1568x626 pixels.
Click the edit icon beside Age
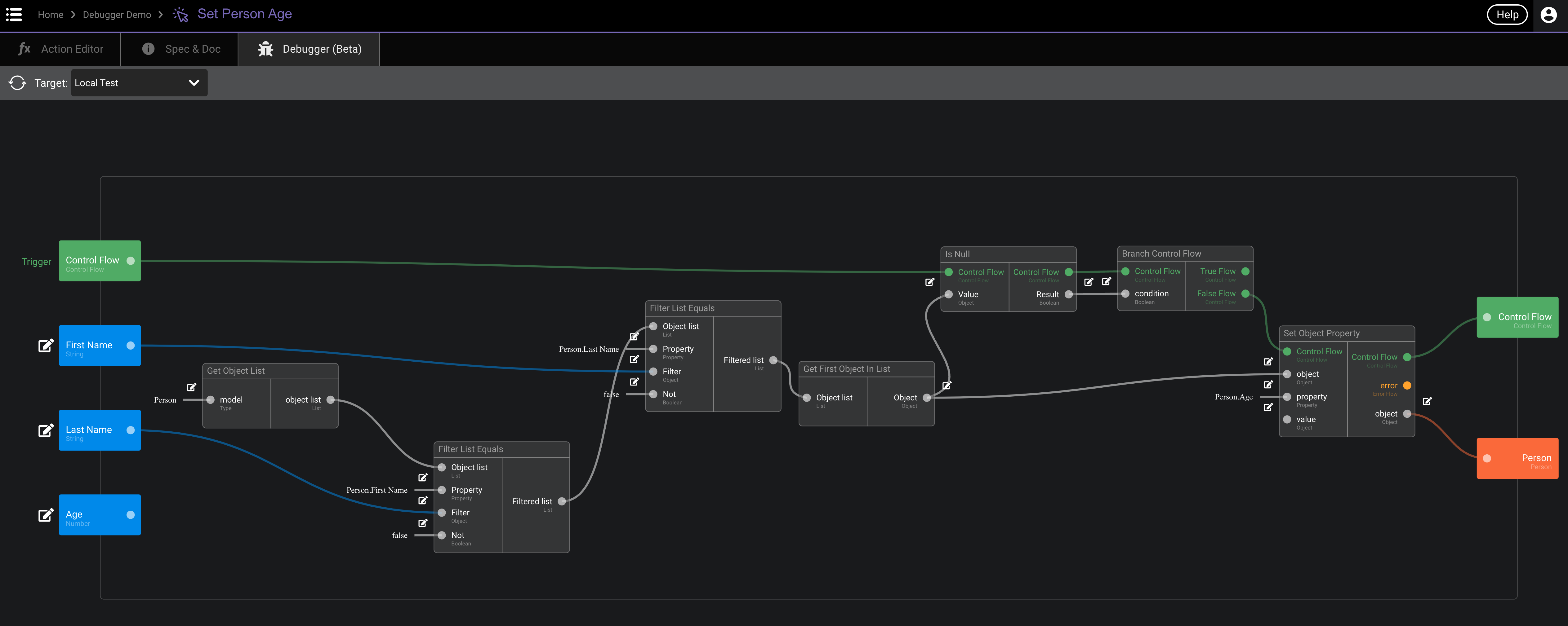coord(46,515)
